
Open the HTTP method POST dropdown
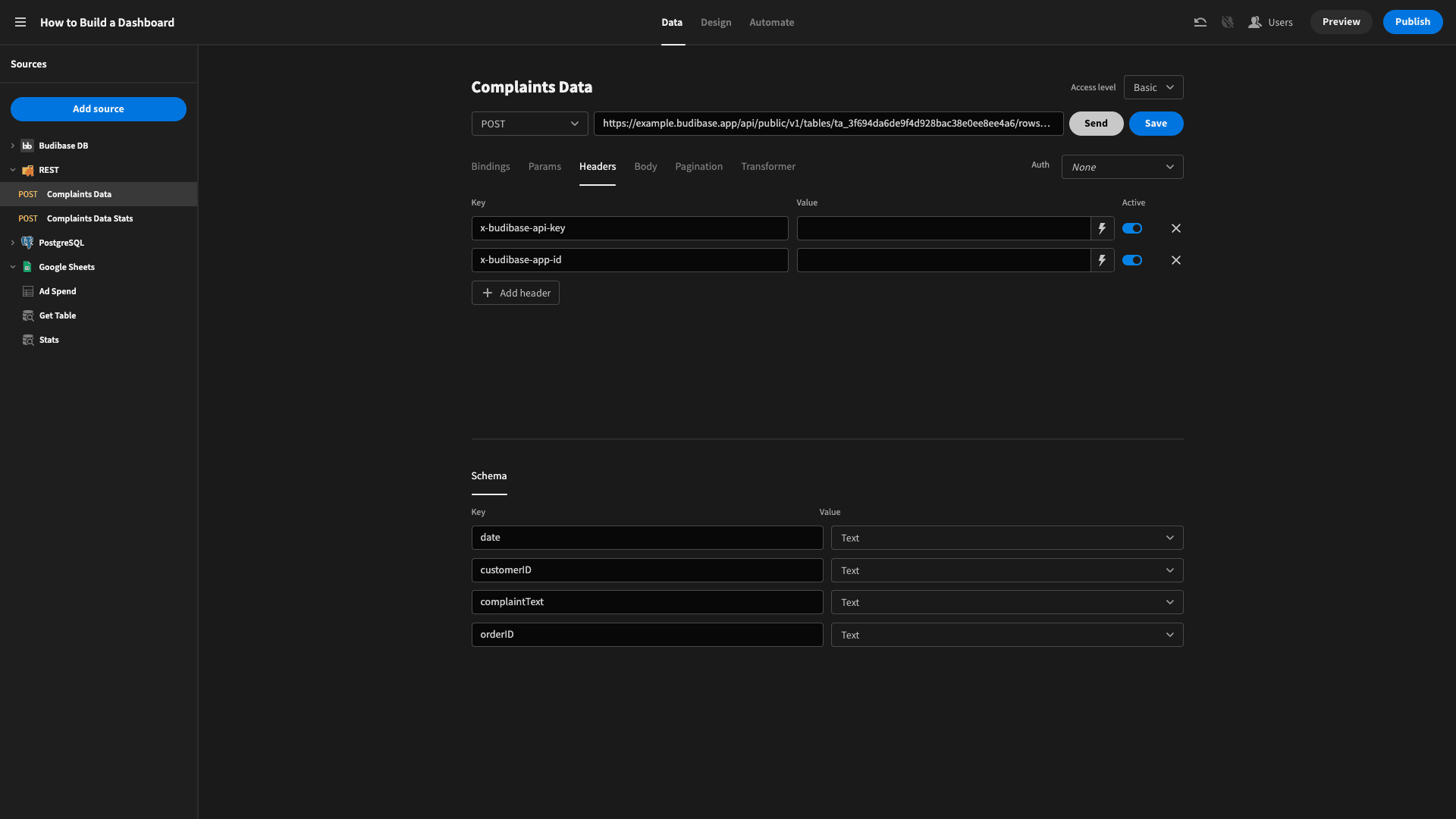[x=529, y=124]
